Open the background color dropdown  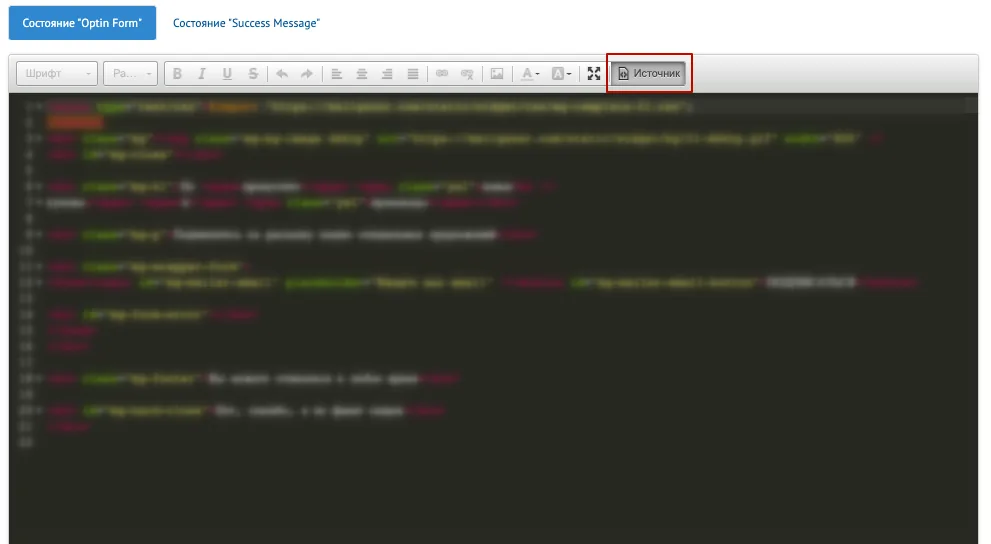(x=561, y=74)
